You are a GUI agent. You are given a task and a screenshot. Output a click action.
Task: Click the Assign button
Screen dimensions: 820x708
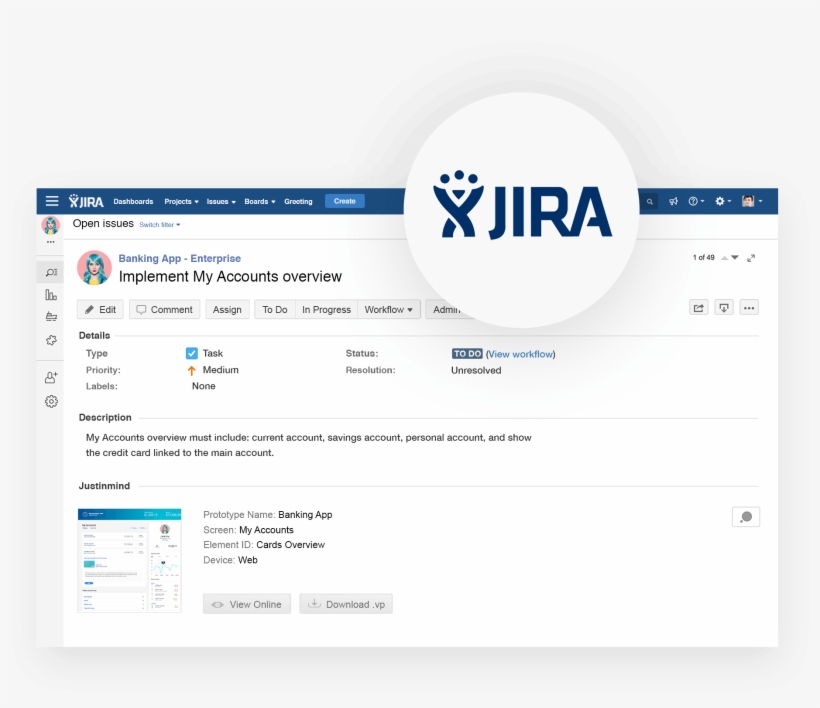(x=227, y=310)
